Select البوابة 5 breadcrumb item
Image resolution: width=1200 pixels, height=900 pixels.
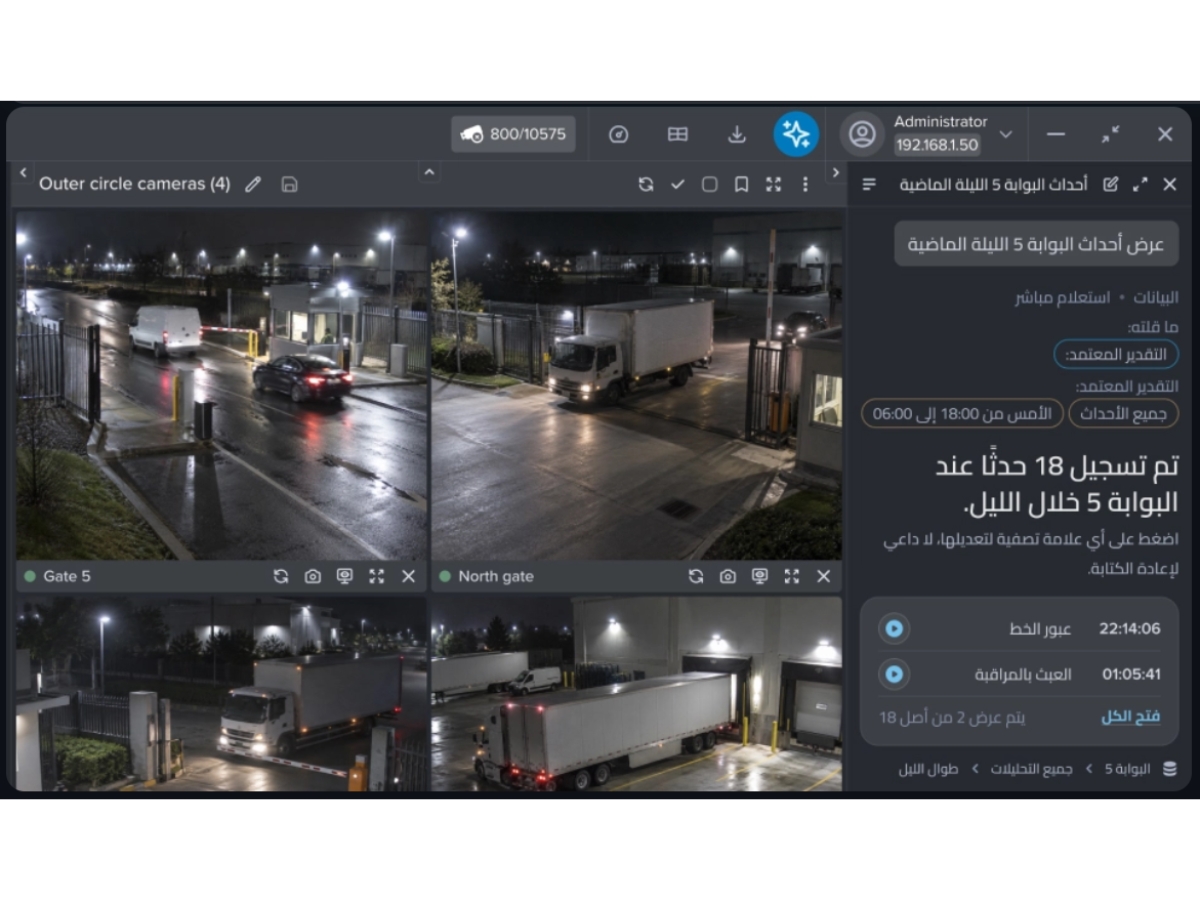point(1127,769)
